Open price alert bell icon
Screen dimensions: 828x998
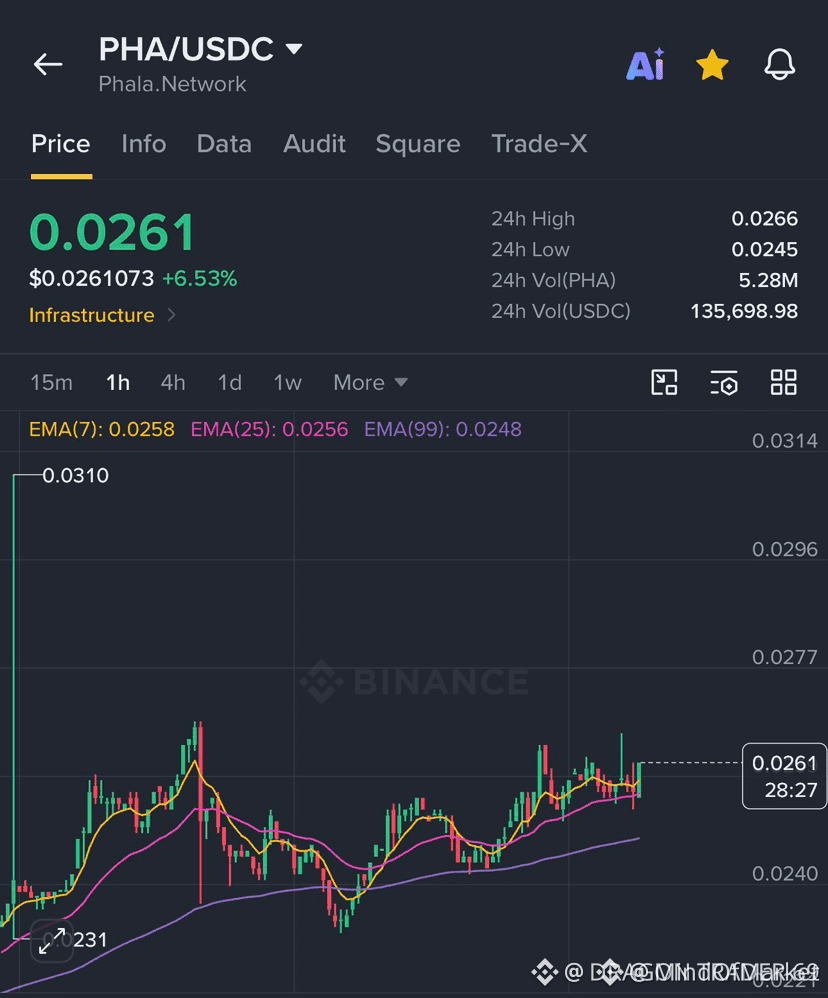point(780,64)
